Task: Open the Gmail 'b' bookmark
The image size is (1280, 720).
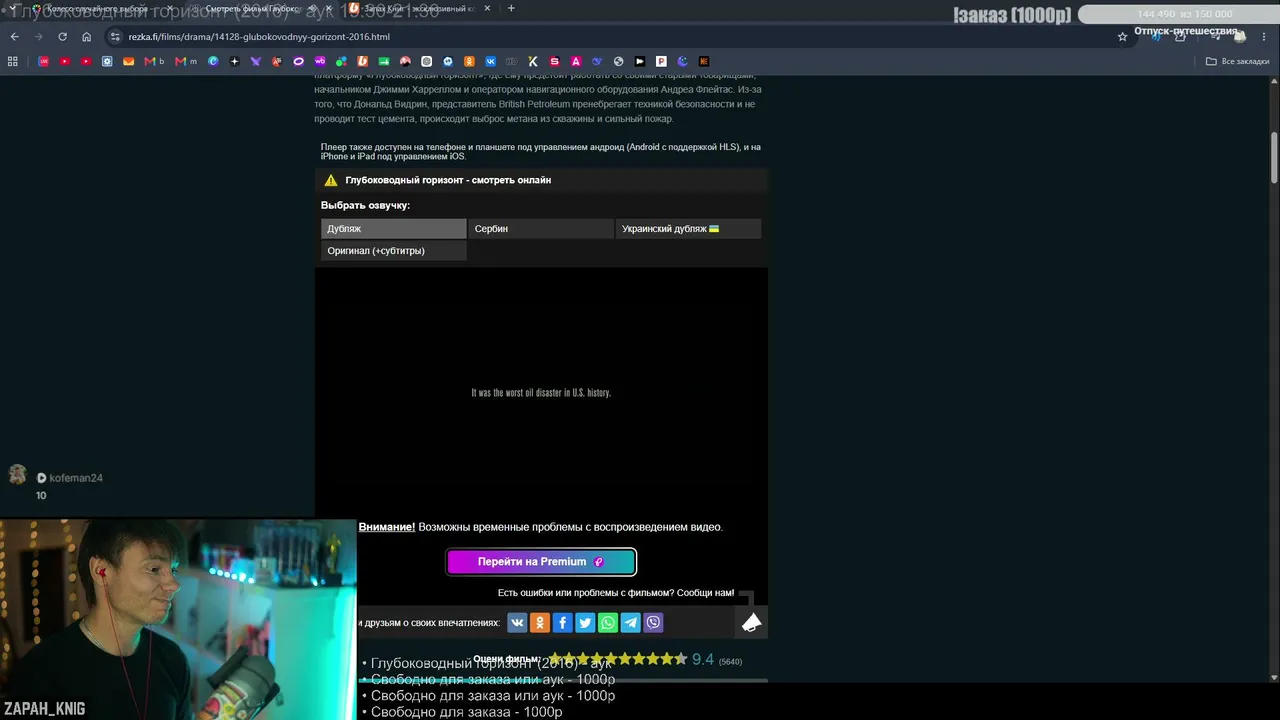Action: [155, 61]
